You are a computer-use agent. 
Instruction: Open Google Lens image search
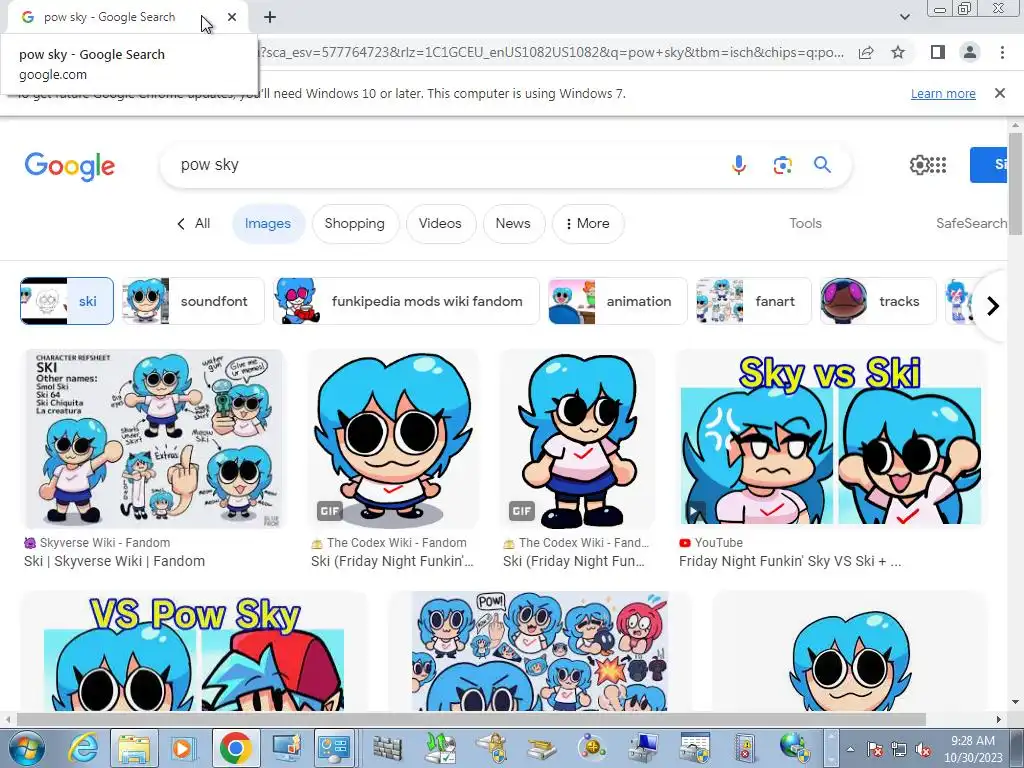click(x=782, y=165)
